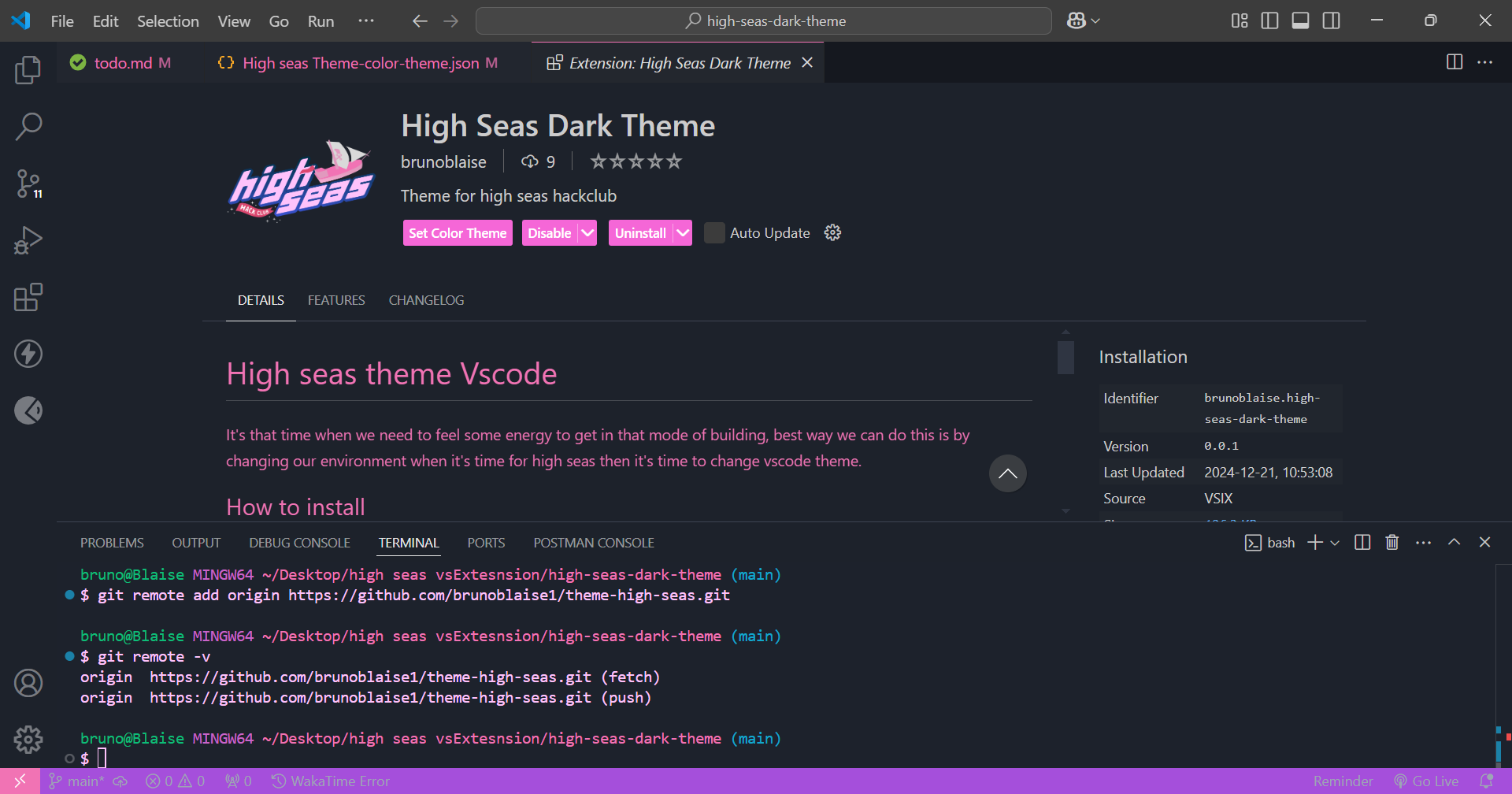This screenshot has height=794, width=1512.
Task: Toggle the Primary Side Bar
Action: (x=1269, y=21)
